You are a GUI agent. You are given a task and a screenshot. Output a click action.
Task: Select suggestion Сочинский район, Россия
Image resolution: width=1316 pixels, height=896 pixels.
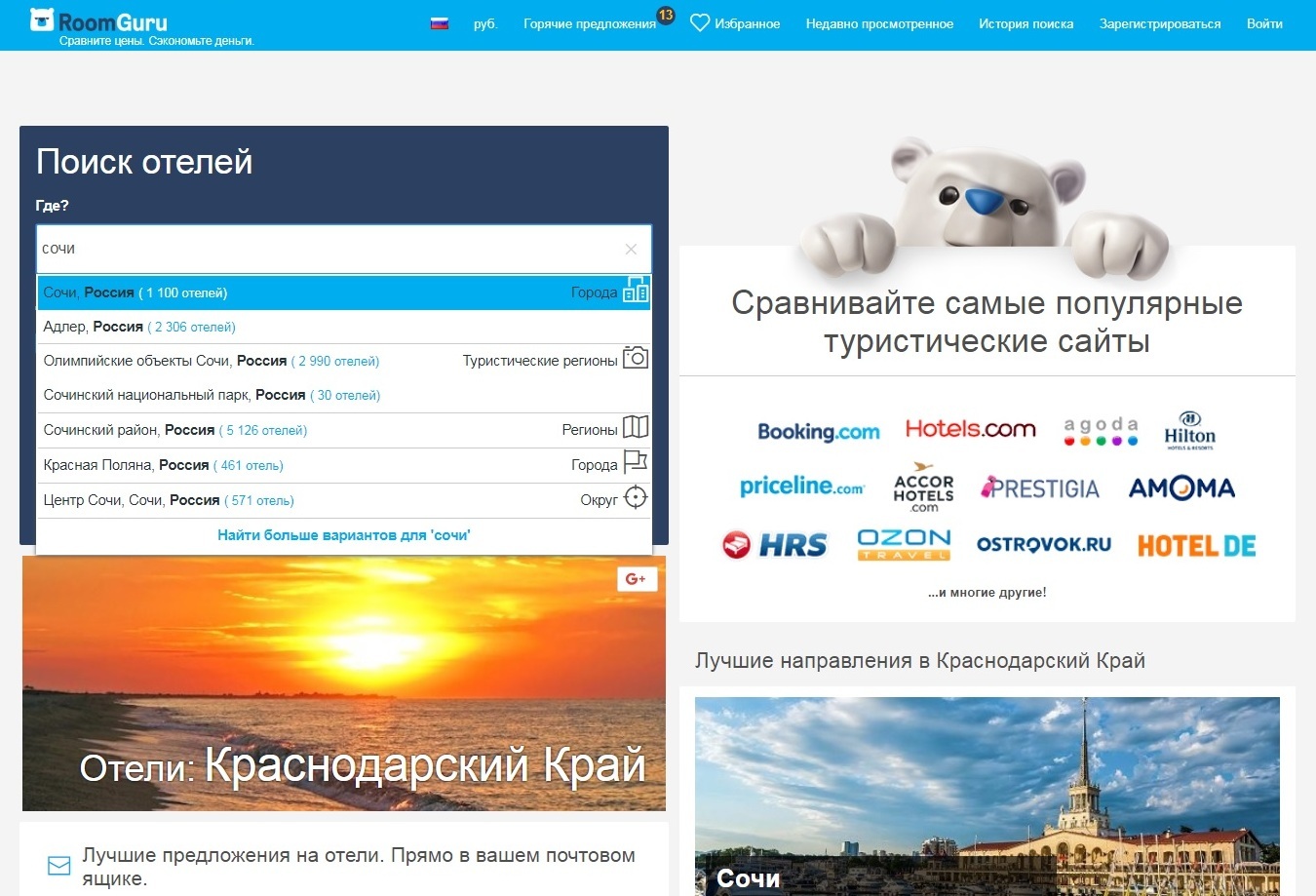(344, 430)
